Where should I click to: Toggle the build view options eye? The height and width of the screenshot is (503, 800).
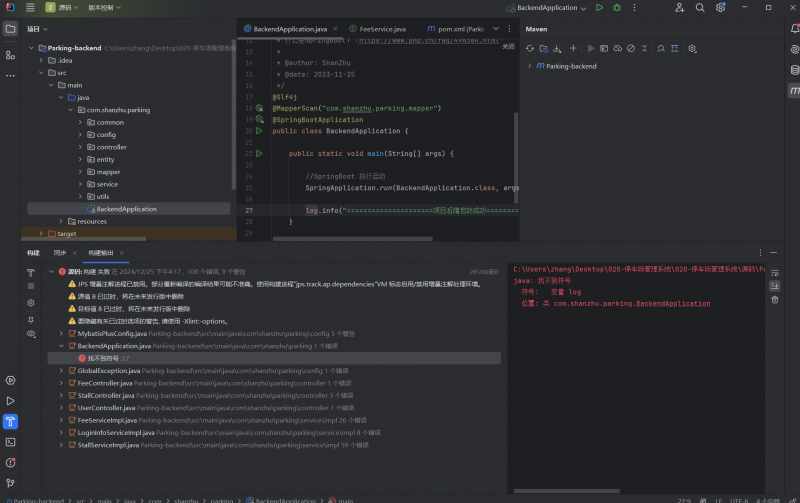click(x=31, y=334)
